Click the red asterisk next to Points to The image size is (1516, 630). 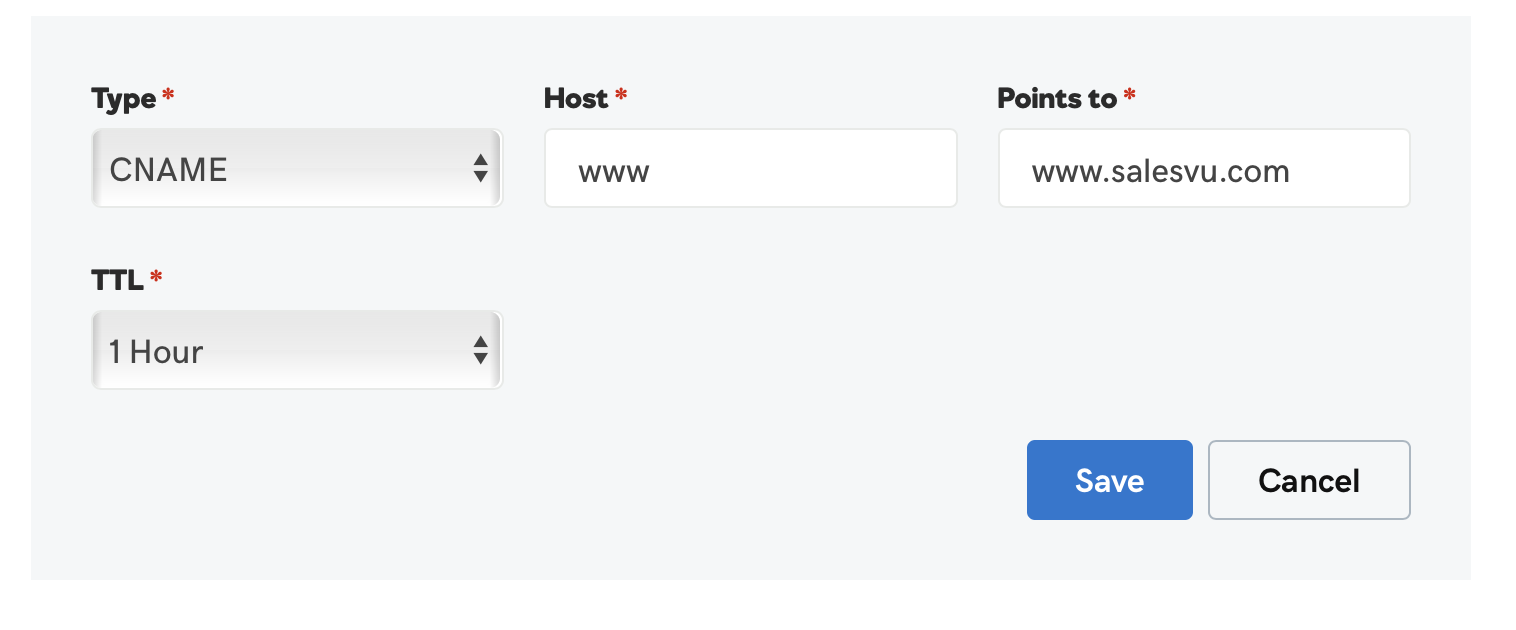pyautogui.click(x=1130, y=96)
